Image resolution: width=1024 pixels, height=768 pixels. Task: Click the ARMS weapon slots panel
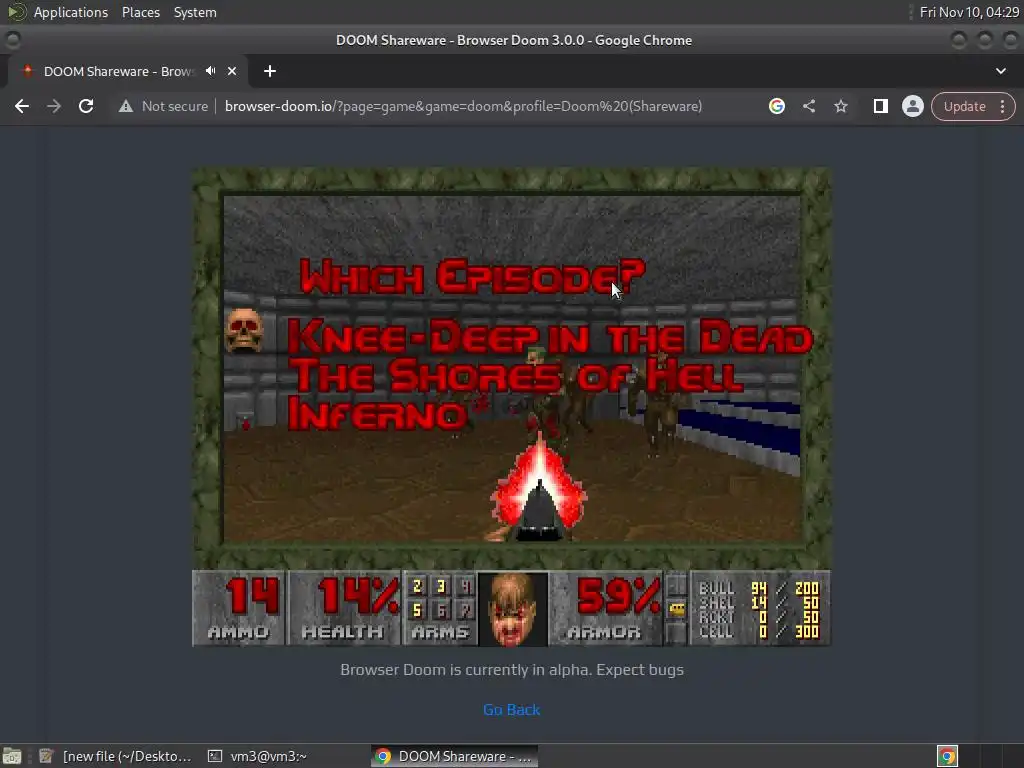point(440,608)
